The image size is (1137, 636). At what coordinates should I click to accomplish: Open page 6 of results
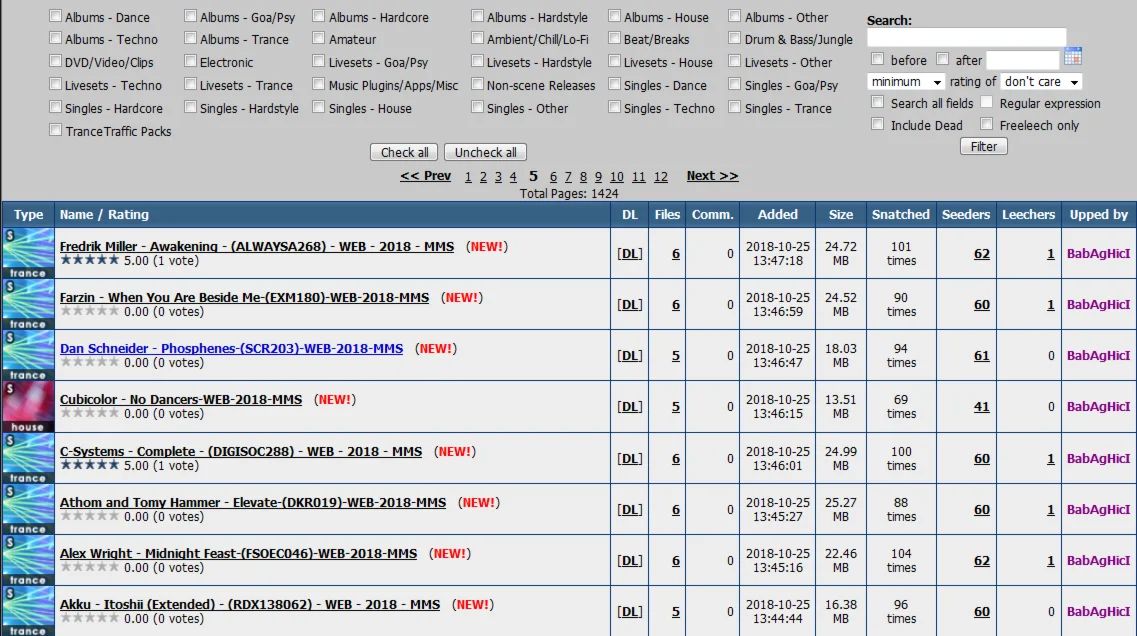553,176
